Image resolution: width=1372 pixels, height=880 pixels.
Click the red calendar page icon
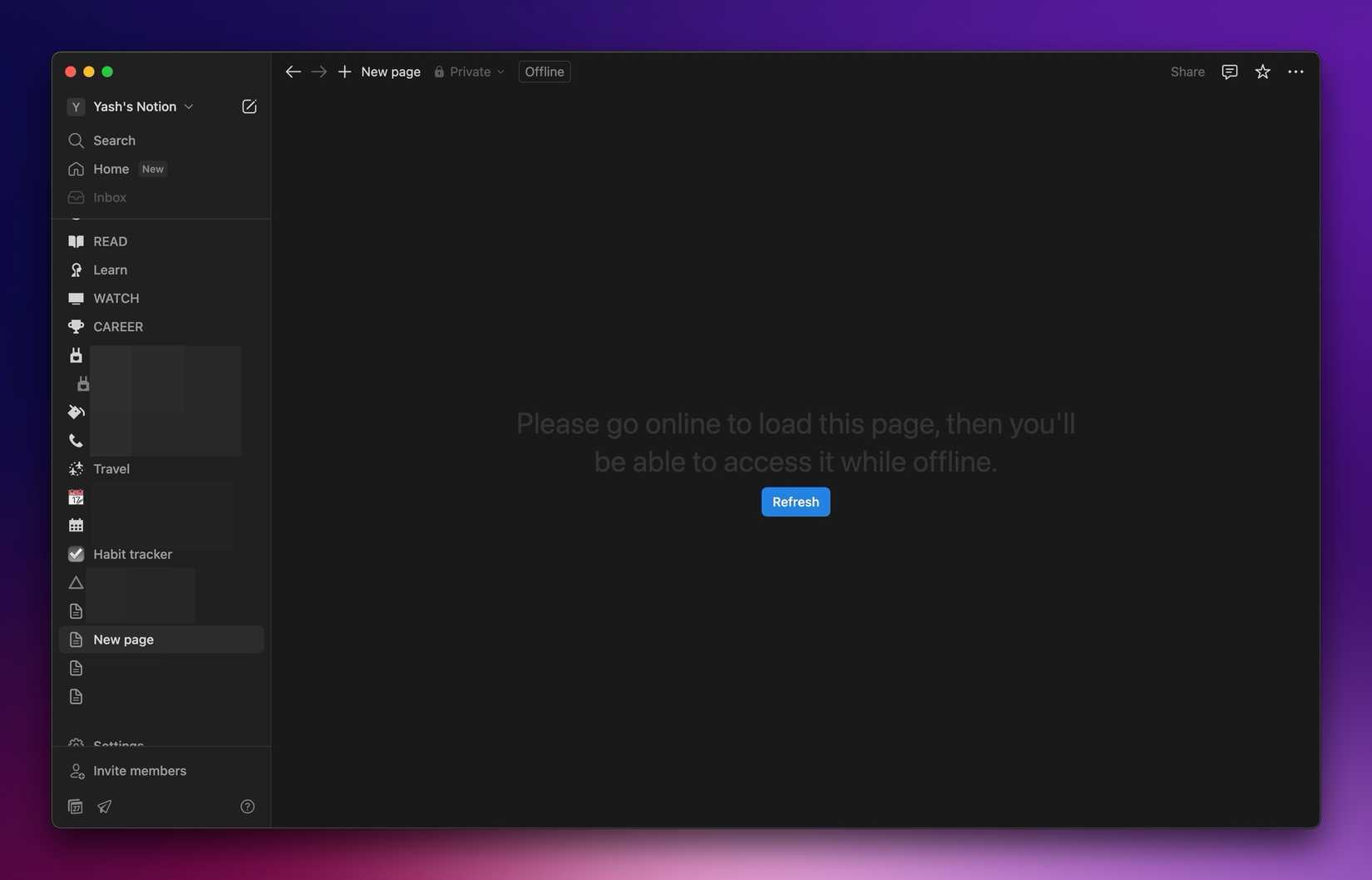pyautogui.click(x=76, y=497)
